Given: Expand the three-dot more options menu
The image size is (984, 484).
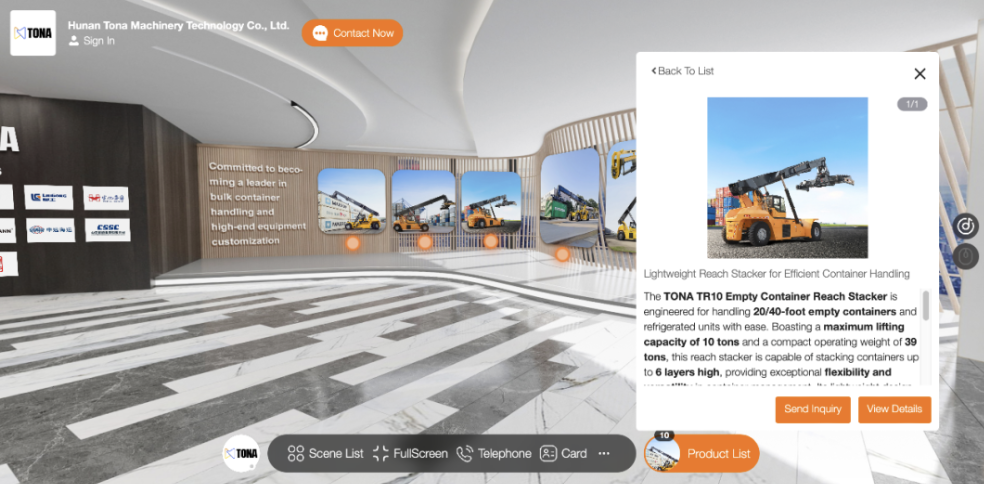Looking at the screenshot, I should pos(604,453).
